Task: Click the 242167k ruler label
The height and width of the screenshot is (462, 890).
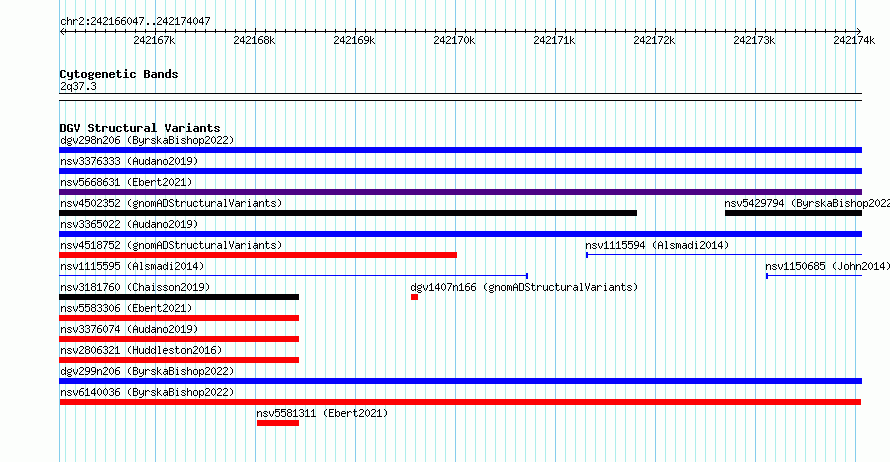Action: (154, 40)
